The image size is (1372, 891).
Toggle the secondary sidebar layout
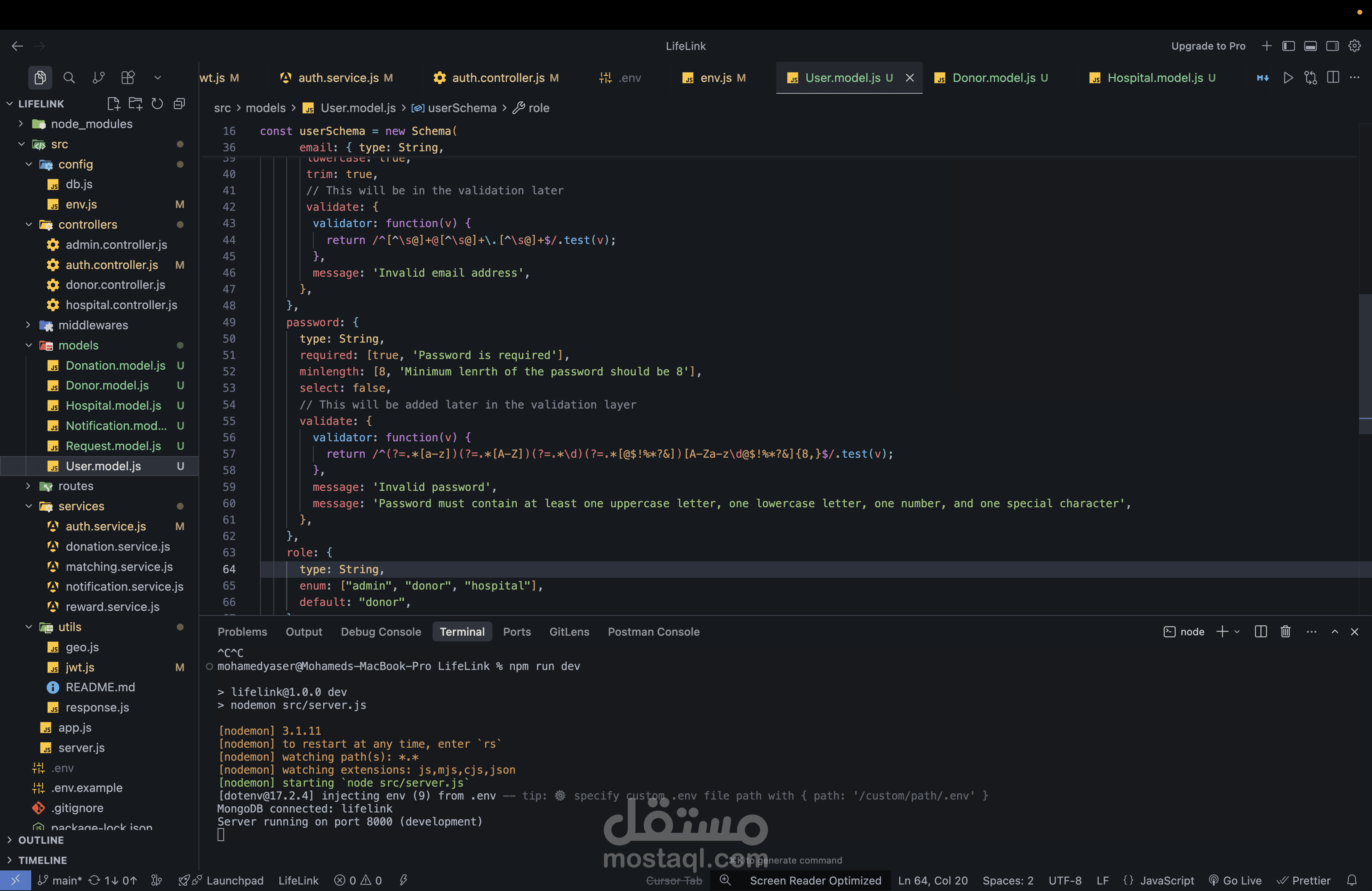[x=1332, y=46]
